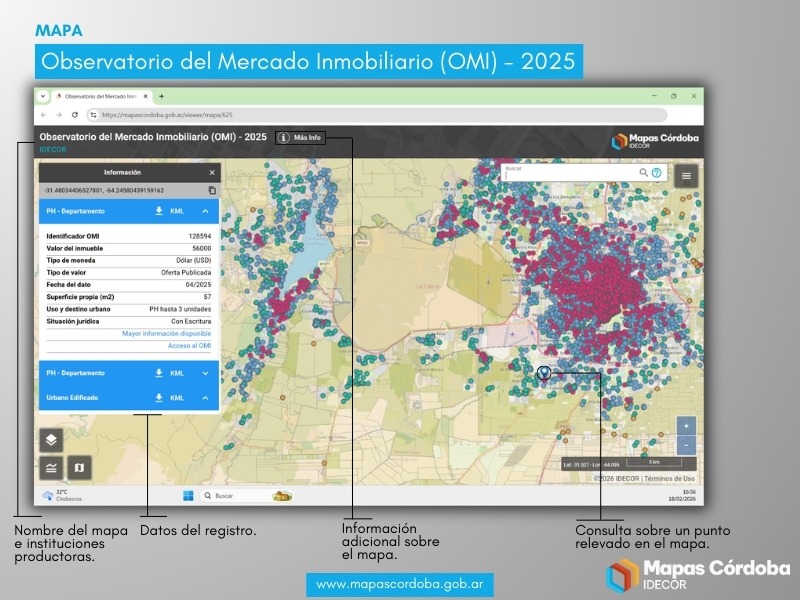Click the Buscar map search field

pyautogui.click(x=570, y=174)
